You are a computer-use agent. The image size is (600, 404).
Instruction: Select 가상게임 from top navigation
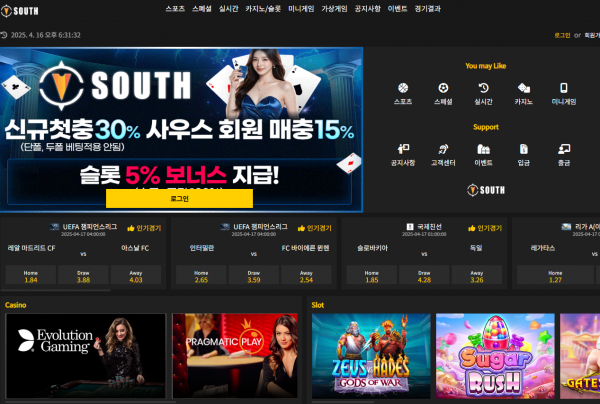[x=333, y=8]
